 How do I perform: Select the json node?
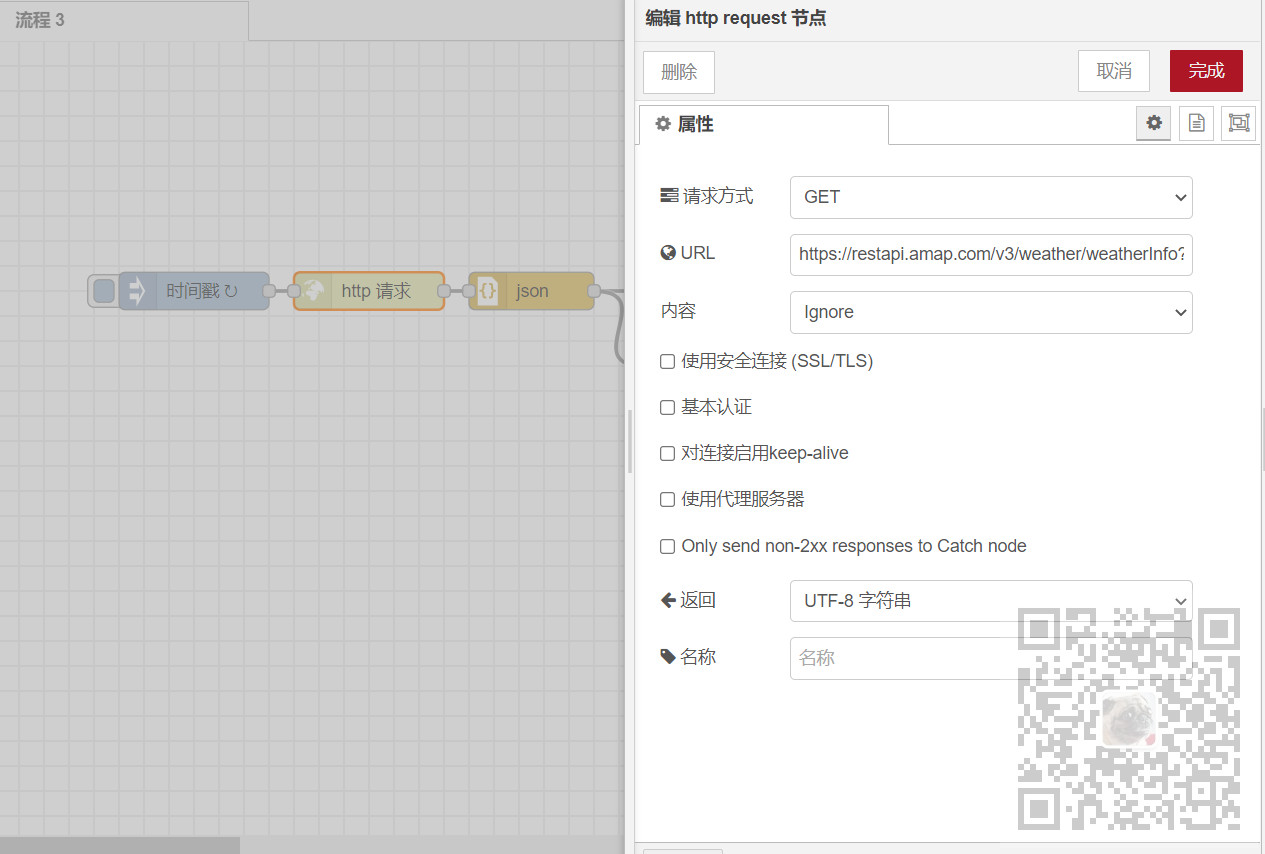pyautogui.click(x=531, y=291)
